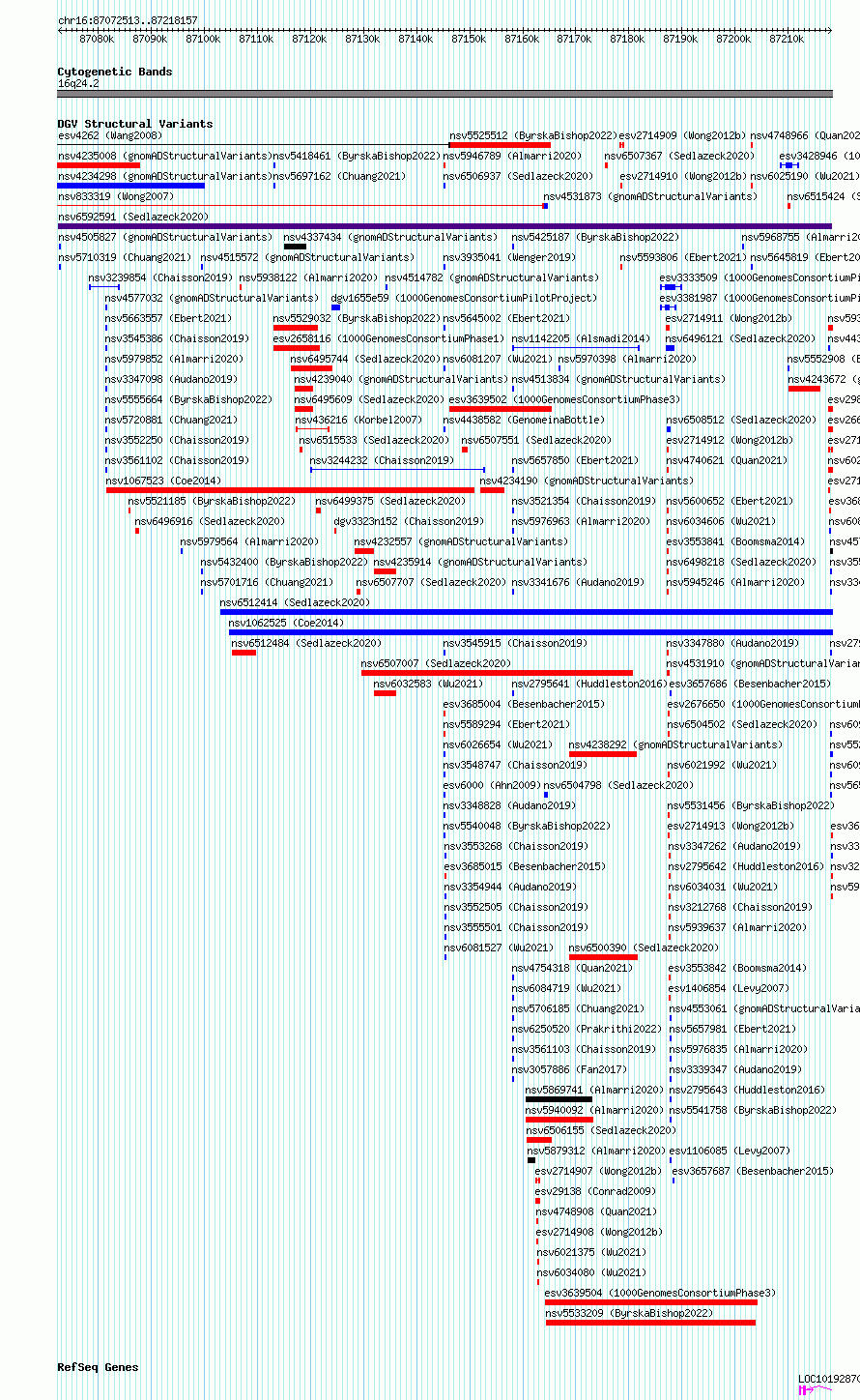The height and width of the screenshot is (1400, 860).
Task: Open nsv4531873 (gnomADStructuralVariants) label
Action: [x=650, y=196]
